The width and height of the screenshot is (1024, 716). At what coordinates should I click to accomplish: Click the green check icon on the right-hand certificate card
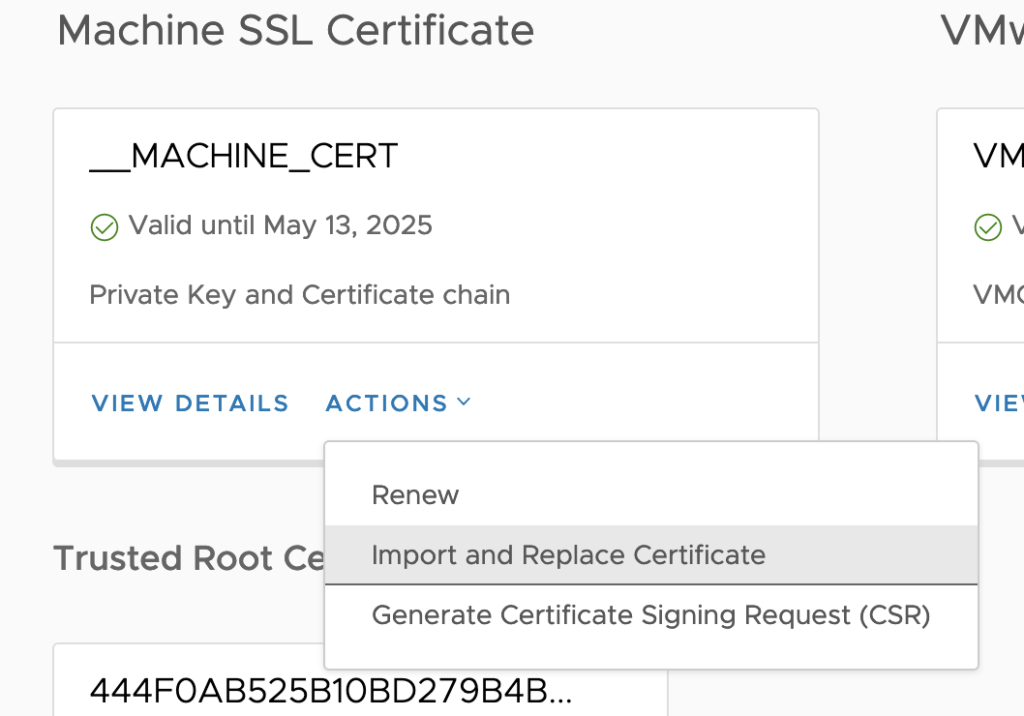pyautogui.click(x=988, y=227)
